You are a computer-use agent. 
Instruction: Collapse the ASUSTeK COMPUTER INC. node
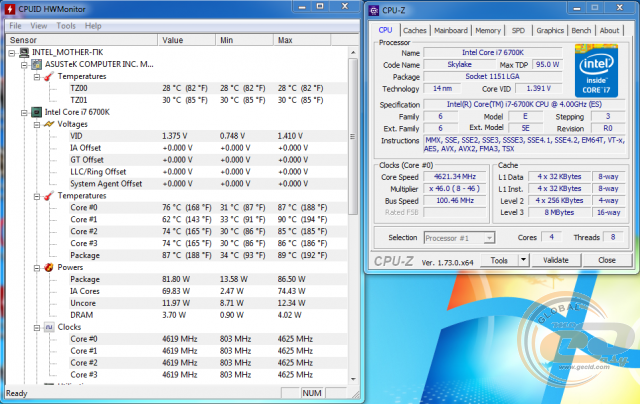tap(24, 64)
